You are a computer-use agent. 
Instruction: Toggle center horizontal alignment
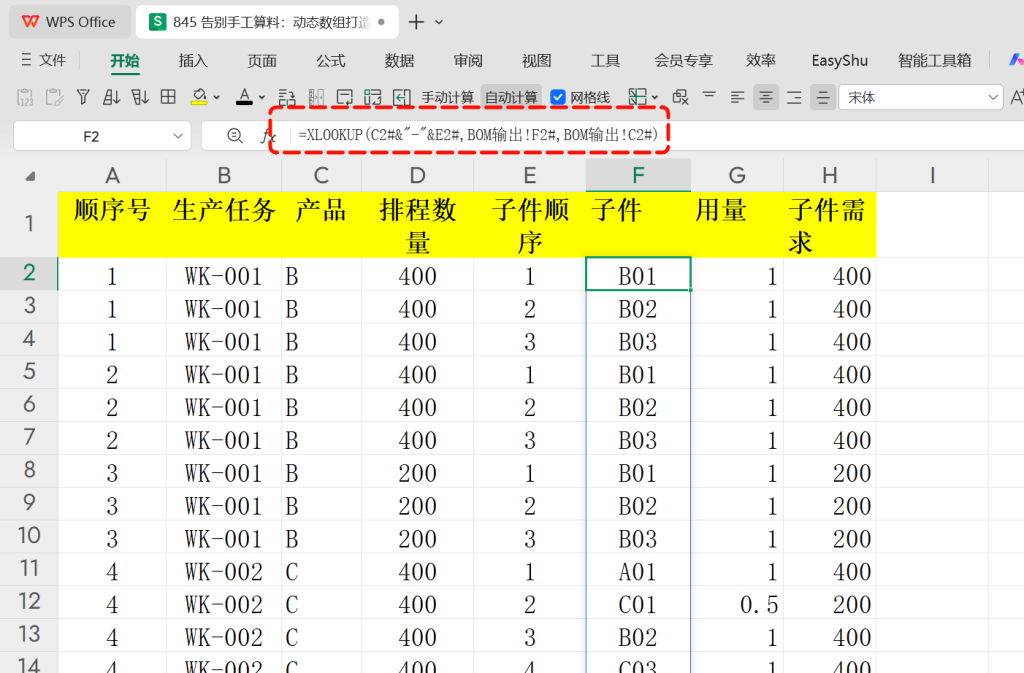[766, 98]
